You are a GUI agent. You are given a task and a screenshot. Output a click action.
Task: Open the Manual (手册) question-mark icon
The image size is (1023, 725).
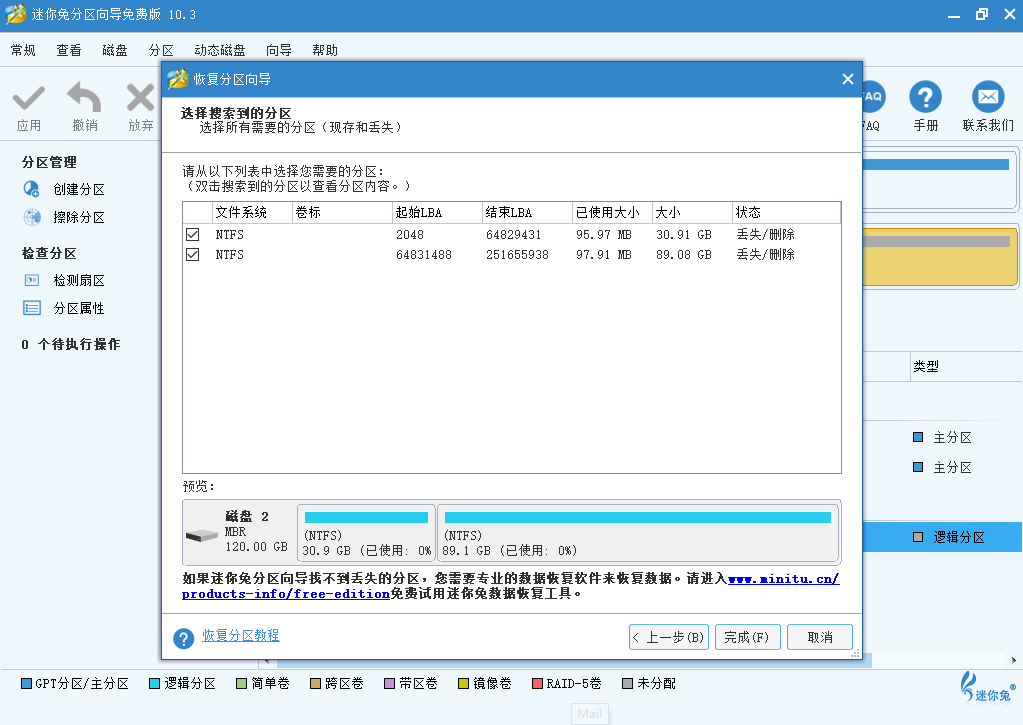tap(925, 97)
